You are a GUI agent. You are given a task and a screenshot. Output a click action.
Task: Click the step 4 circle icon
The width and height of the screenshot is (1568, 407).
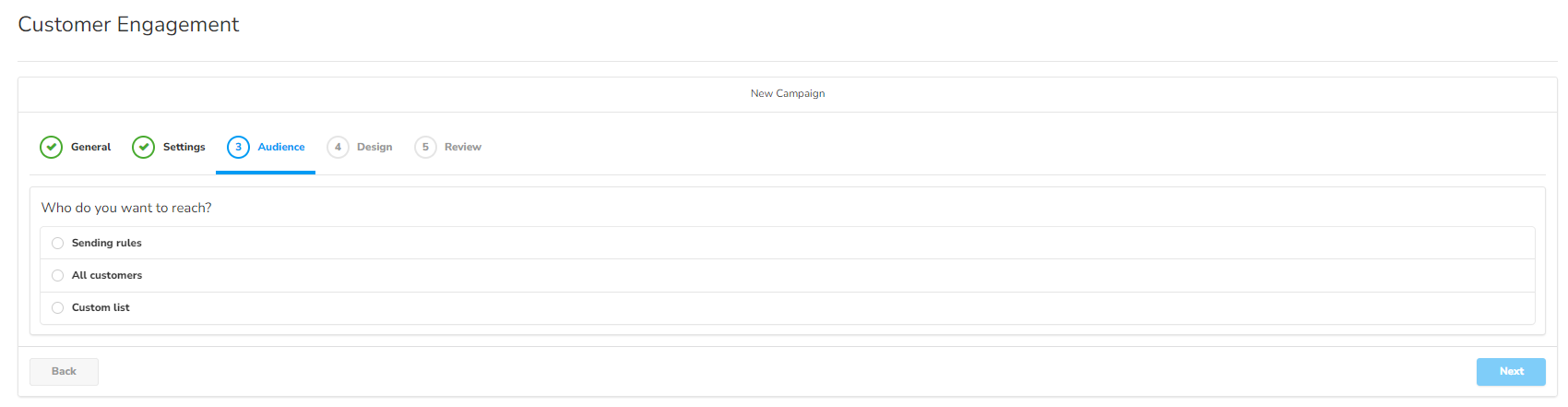[x=338, y=147]
